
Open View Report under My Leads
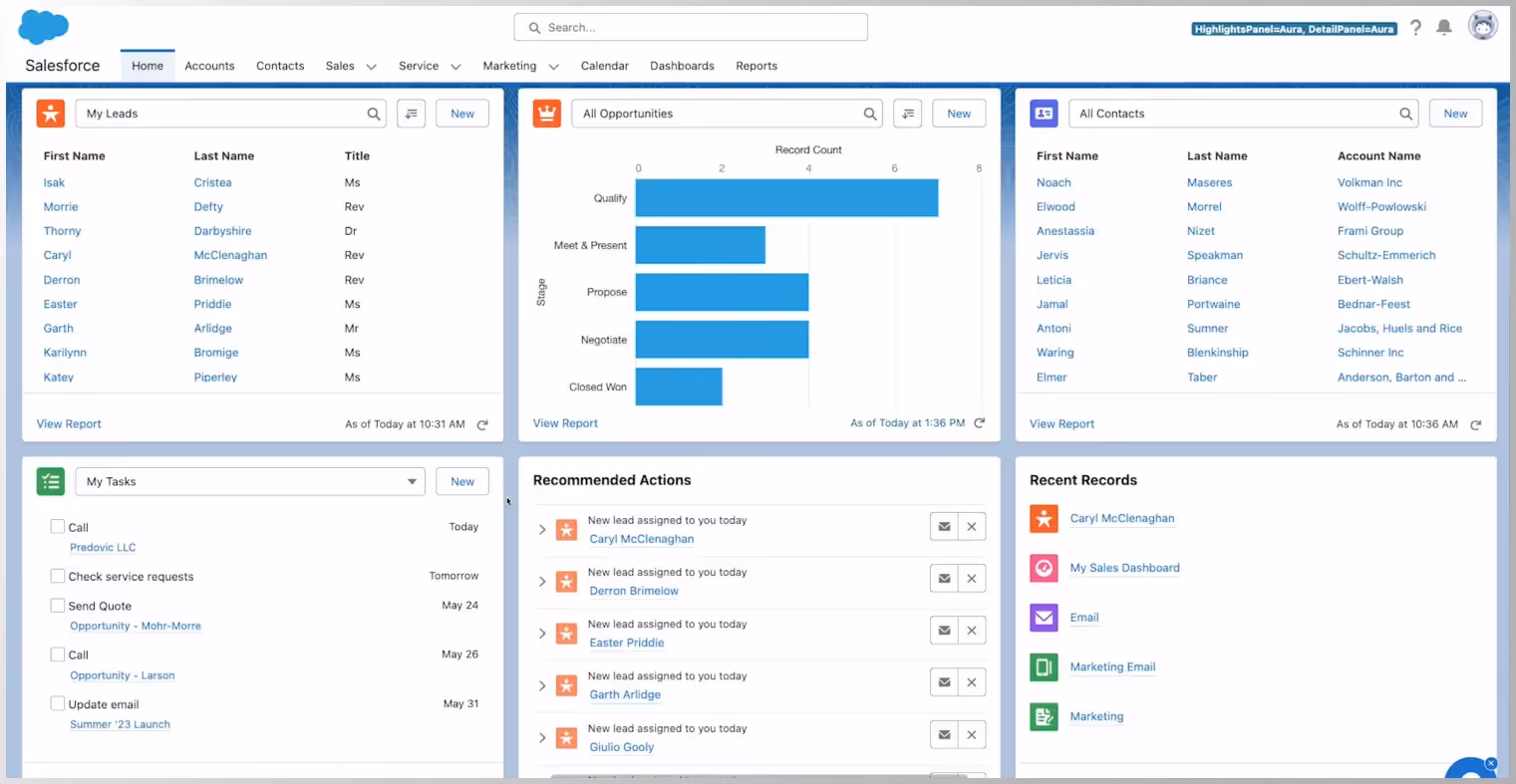tap(69, 423)
